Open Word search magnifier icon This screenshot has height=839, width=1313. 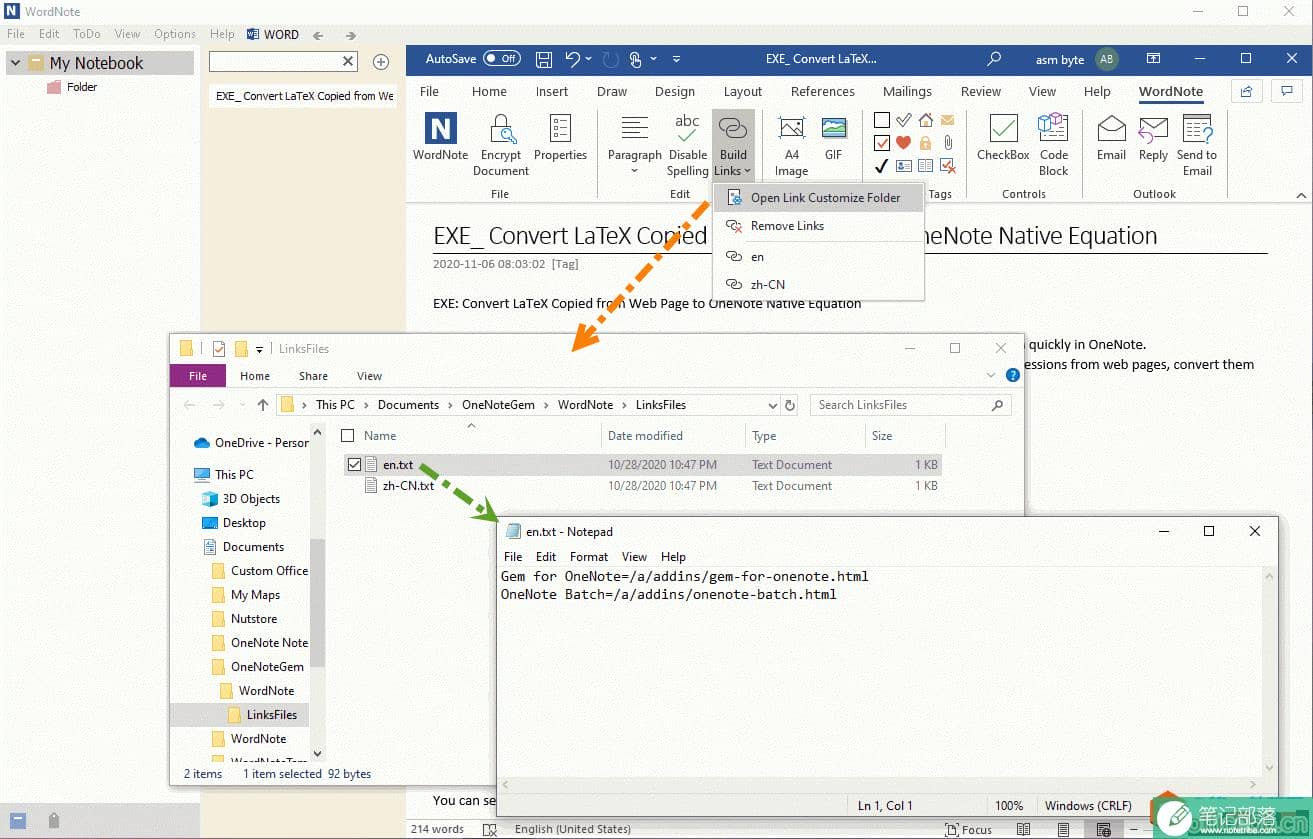[994, 59]
